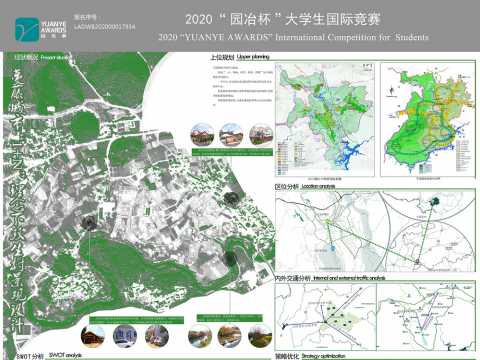
Task: Open the right upper planning map with north arrow
Action: (428, 119)
